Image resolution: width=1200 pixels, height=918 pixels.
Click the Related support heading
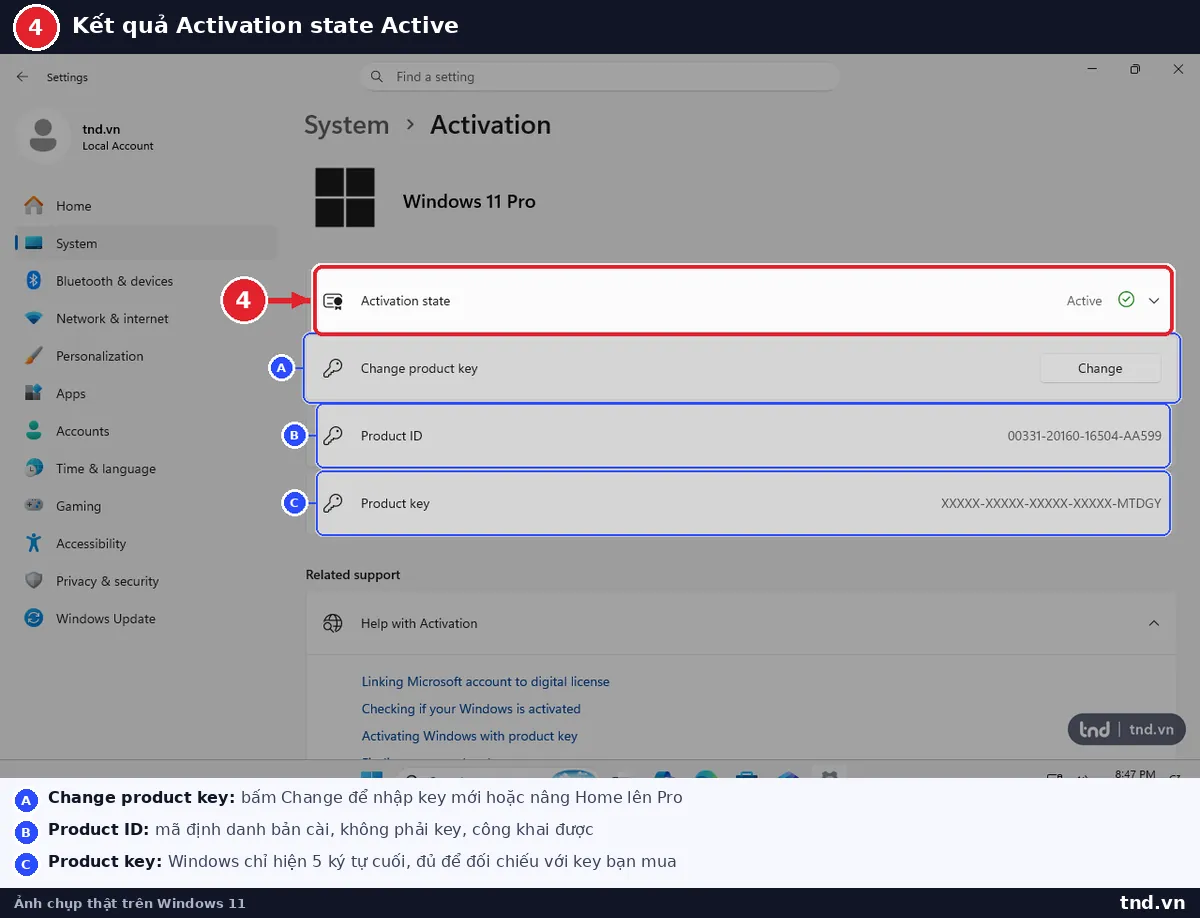coord(353,575)
